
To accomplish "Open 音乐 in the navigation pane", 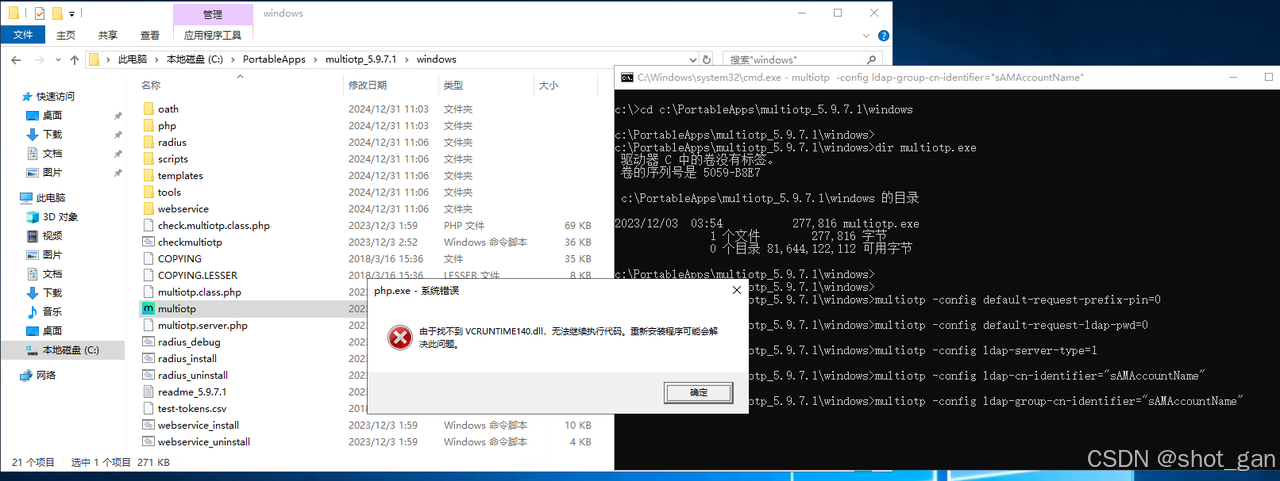I will [52, 312].
